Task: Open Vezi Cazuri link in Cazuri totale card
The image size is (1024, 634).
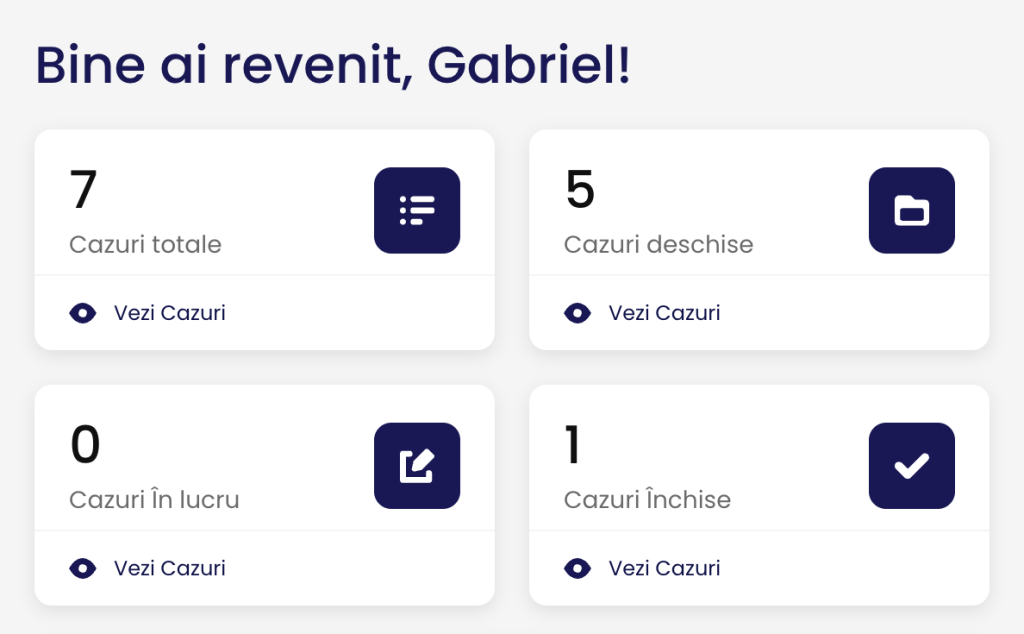Action: [x=170, y=313]
